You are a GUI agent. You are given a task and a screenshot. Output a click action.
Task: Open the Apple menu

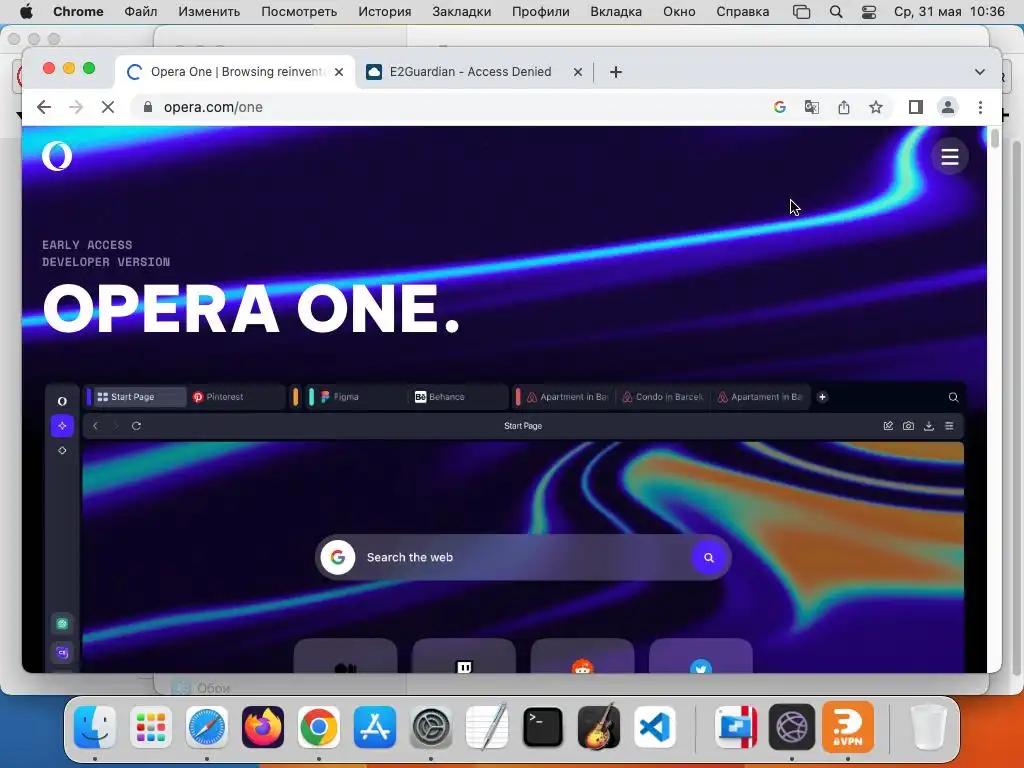[x=27, y=12]
